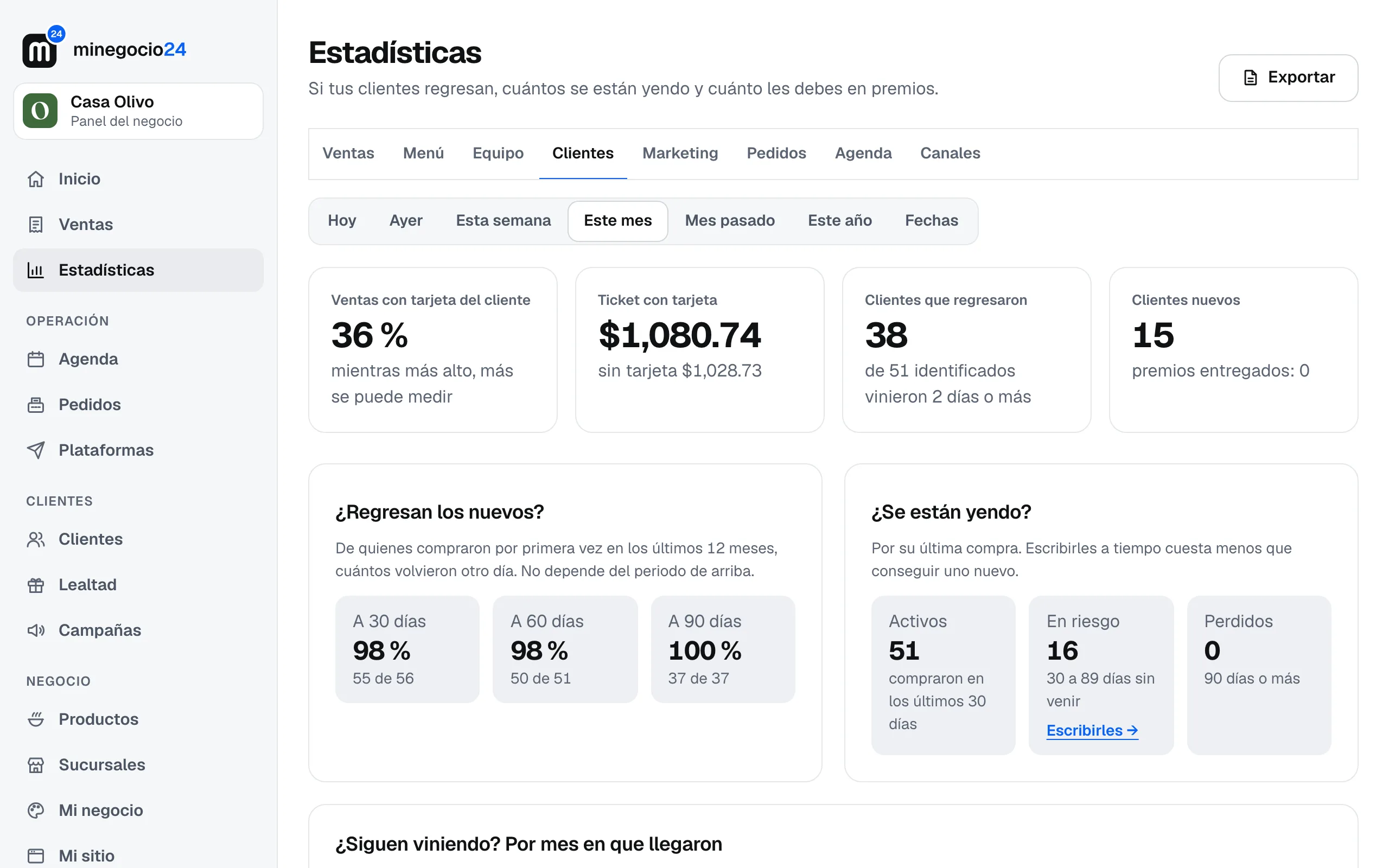1389x868 pixels.
Task: Click the ¿Se están yendo? heading
Action: tap(951, 512)
